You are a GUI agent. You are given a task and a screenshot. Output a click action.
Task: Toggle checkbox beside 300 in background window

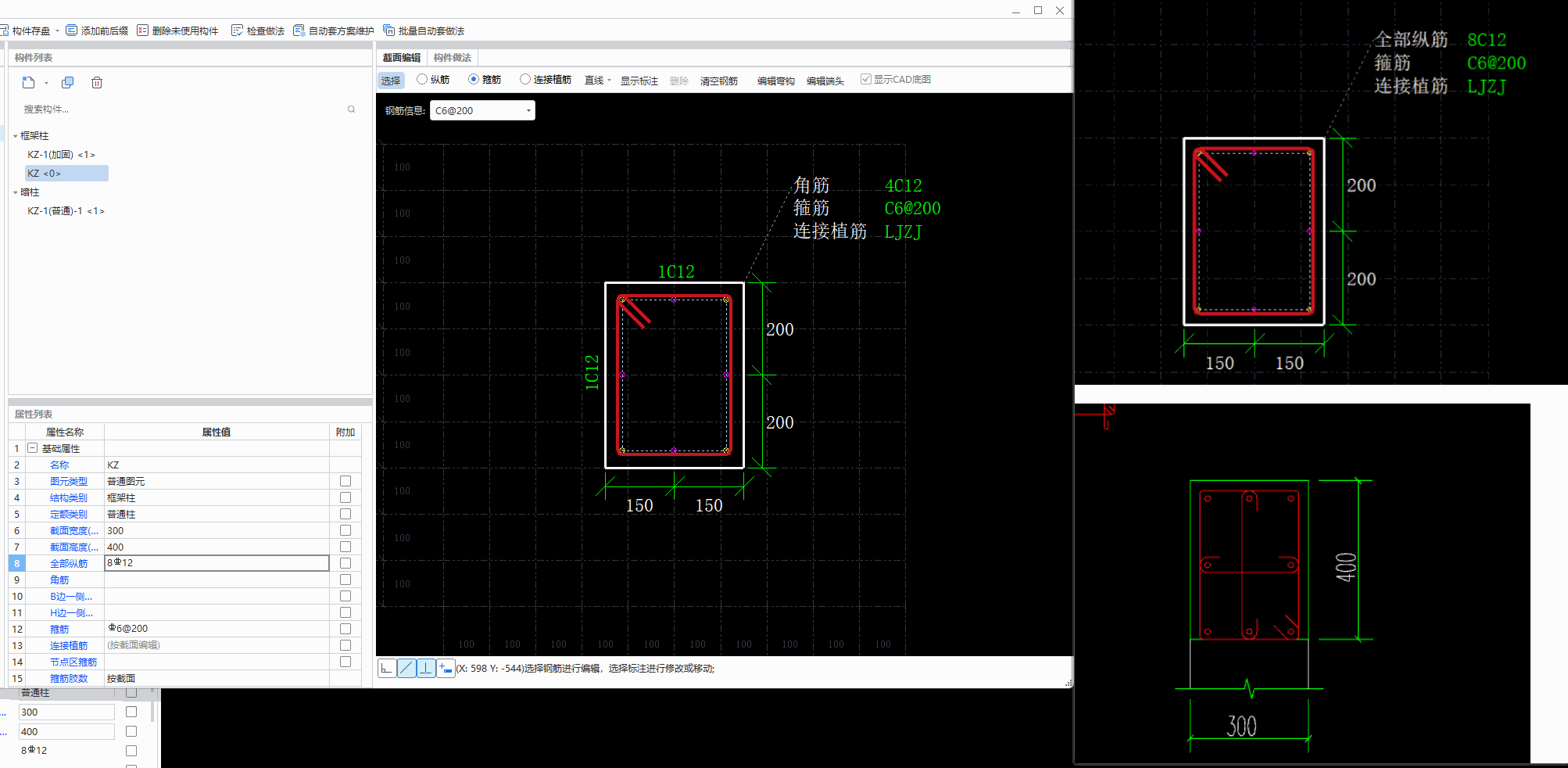(131, 712)
